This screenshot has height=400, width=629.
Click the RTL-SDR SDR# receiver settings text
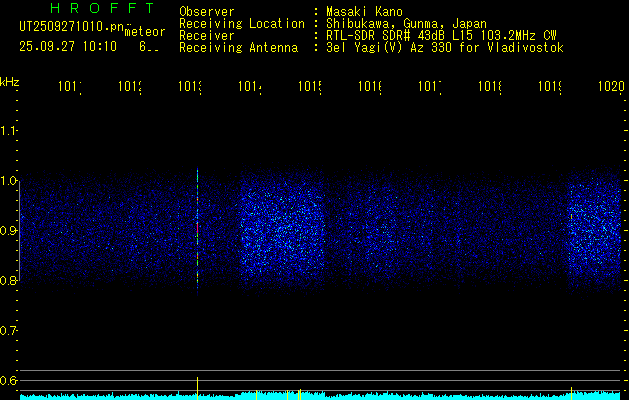point(441,36)
